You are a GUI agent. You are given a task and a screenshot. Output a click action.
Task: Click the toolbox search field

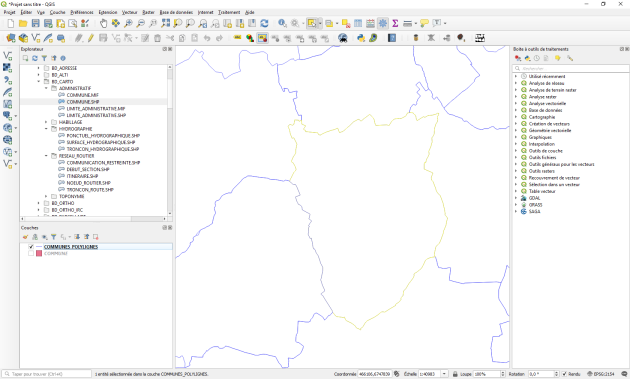coord(571,68)
